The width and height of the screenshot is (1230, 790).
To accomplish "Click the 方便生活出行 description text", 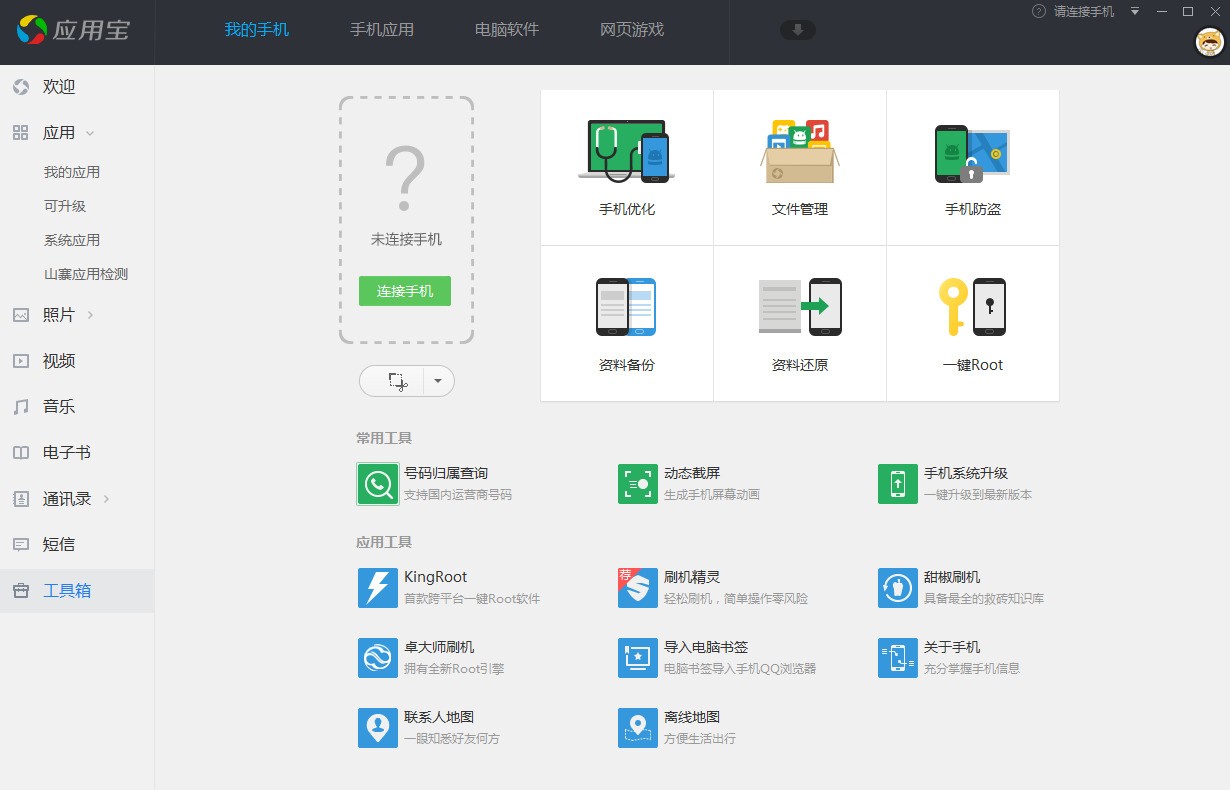I will pos(700,739).
